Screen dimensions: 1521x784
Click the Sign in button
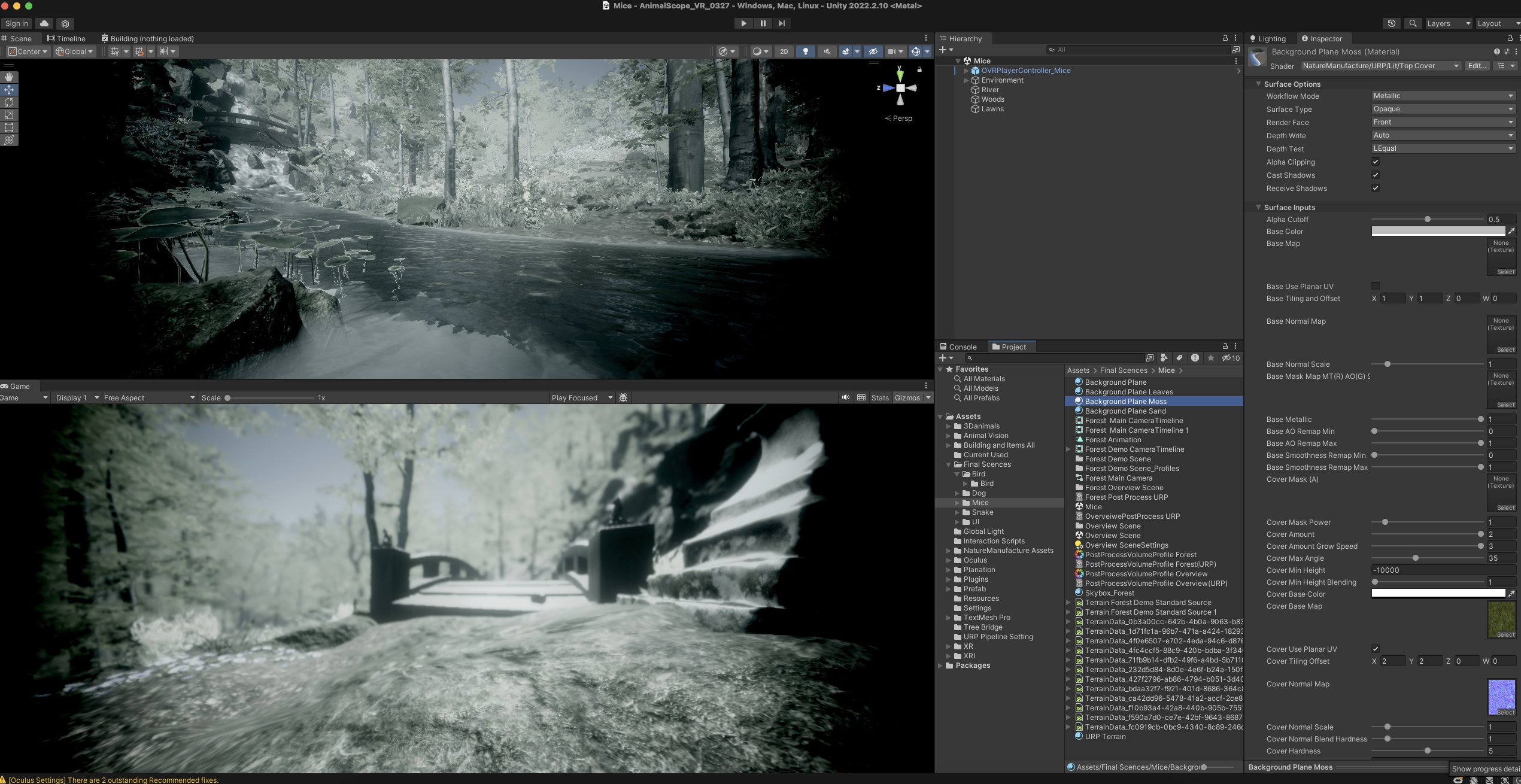click(x=16, y=23)
